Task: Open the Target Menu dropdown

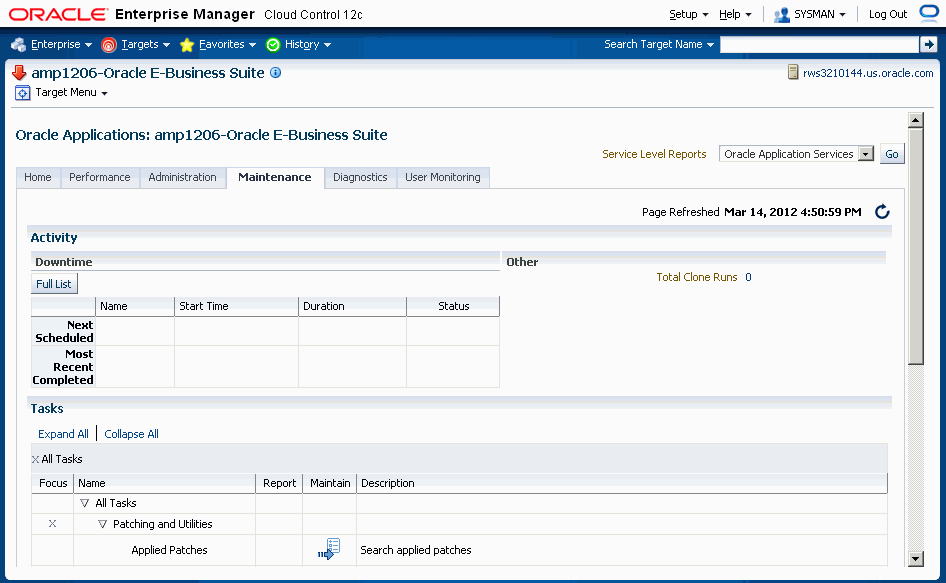Action: 71,93
